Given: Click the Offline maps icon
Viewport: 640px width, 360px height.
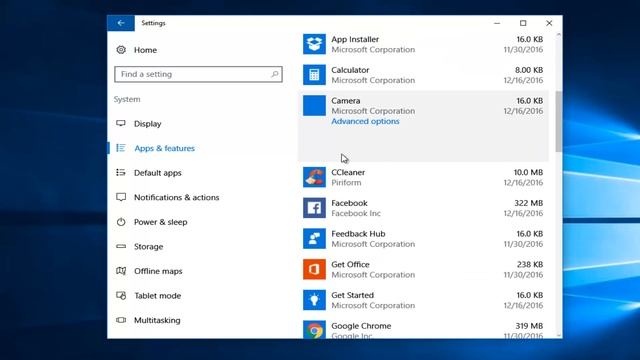Looking at the screenshot, I should pyautogui.click(x=121, y=271).
